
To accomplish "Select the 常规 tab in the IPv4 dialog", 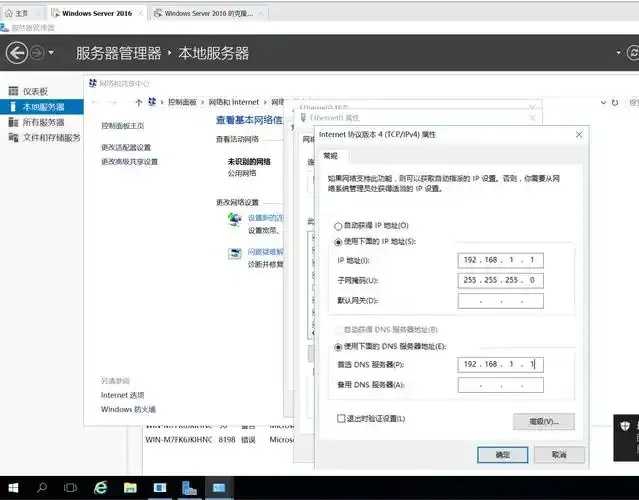I will point(331,156).
